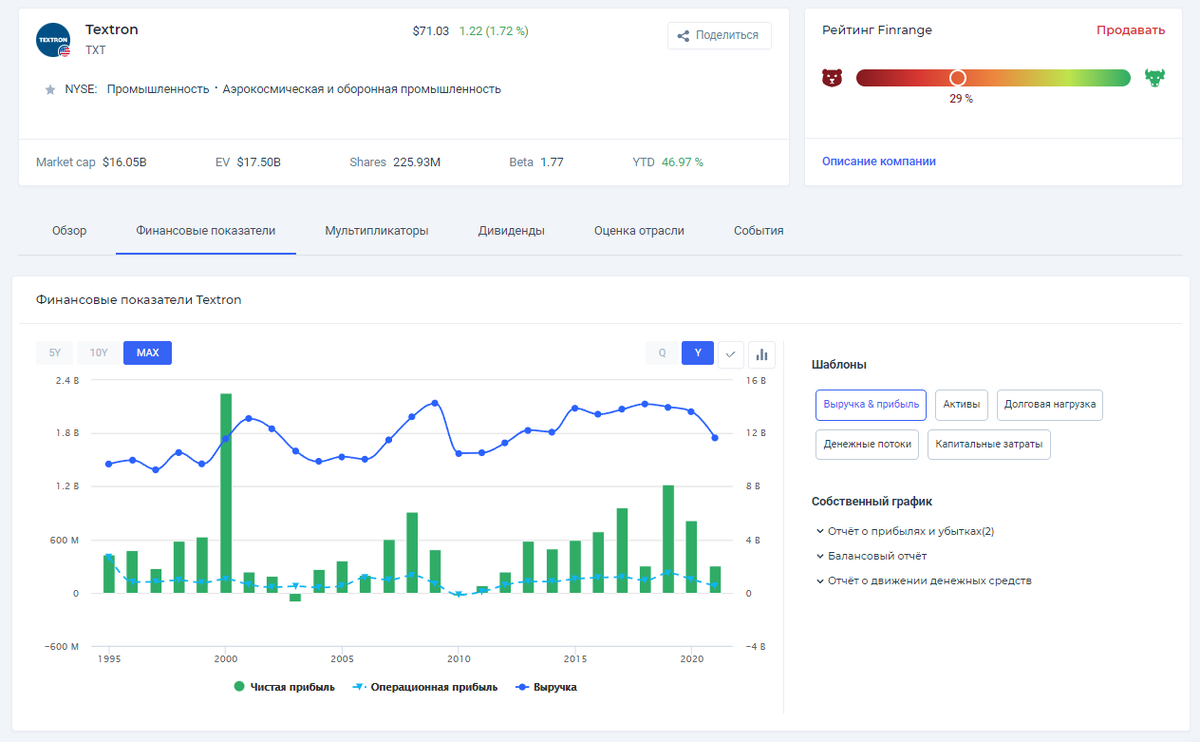
Task: Click the TXT ticker symbol
Action: tap(96, 50)
